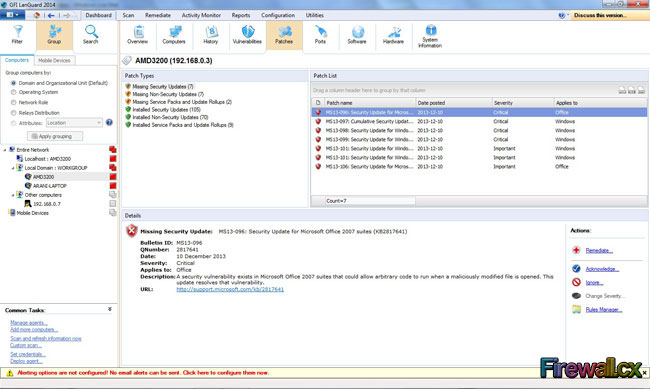Image resolution: width=650 pixels, height=389 pixels.
Task: Click the Remediate link
Action: click(x=599, y=250)
